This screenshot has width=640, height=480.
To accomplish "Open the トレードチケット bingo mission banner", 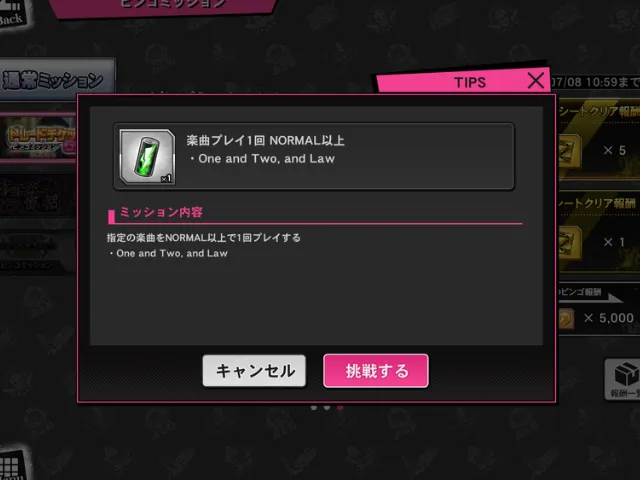I will click(38, 138).
